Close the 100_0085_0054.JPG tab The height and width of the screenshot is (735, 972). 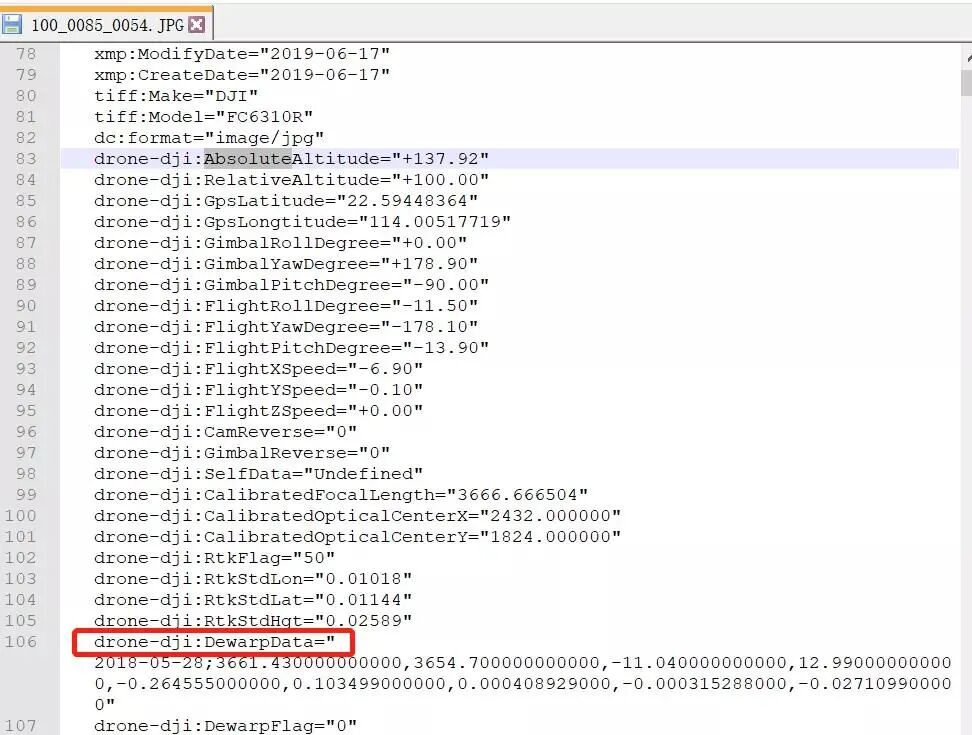pyautogui.click(x=197, y=25)
